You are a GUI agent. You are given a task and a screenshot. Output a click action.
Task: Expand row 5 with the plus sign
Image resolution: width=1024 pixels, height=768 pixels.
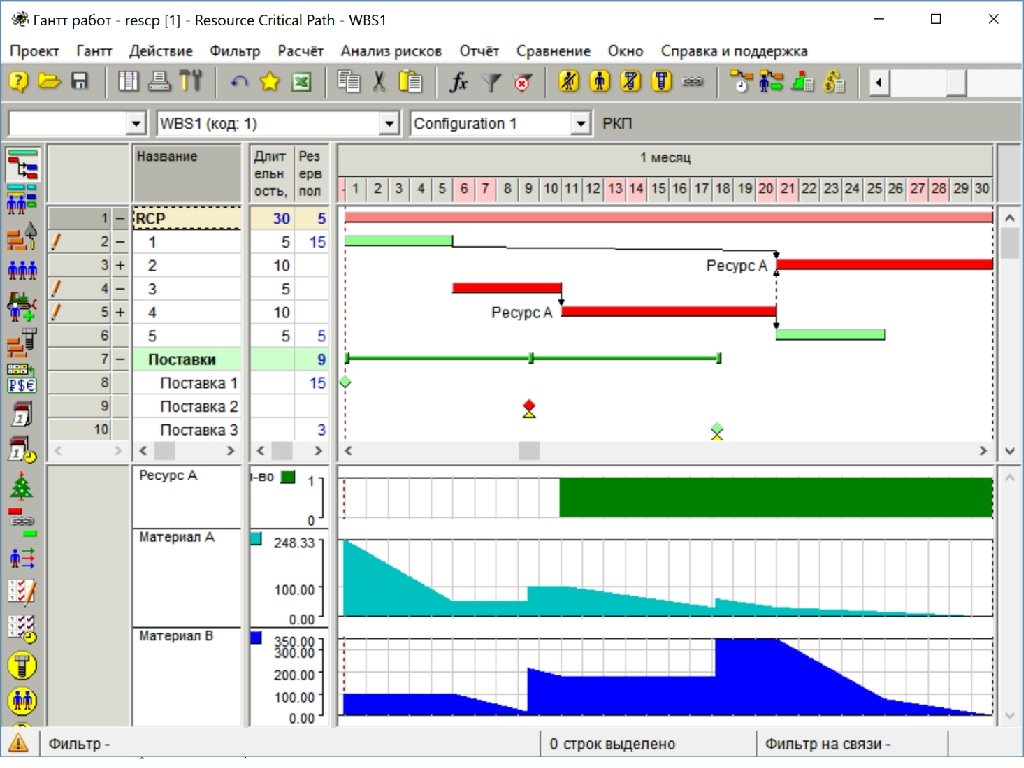(x=120, y=312)
